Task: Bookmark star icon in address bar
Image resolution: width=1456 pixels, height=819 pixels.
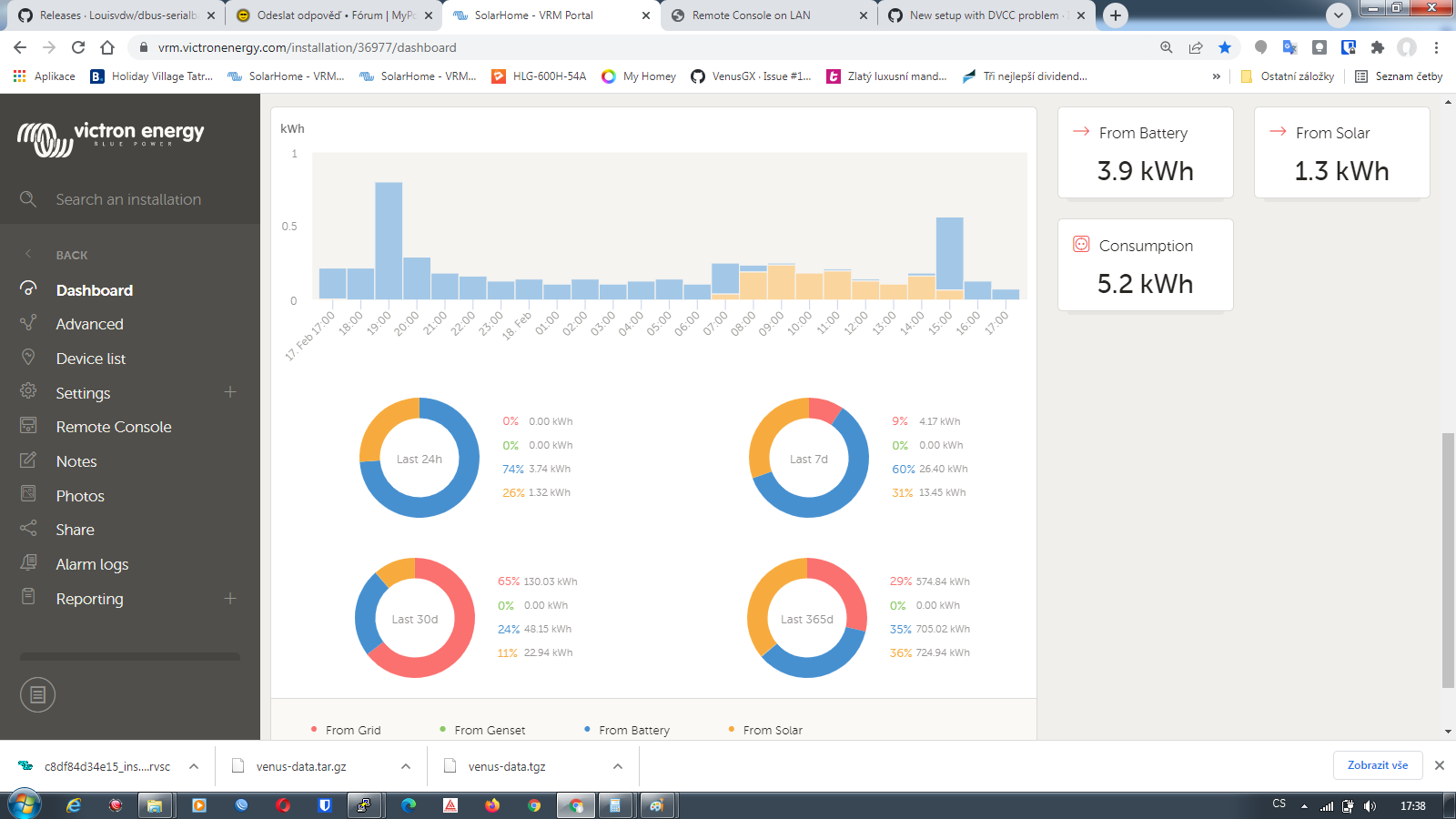Action: pyautogui.click(x=1225, y=47)
